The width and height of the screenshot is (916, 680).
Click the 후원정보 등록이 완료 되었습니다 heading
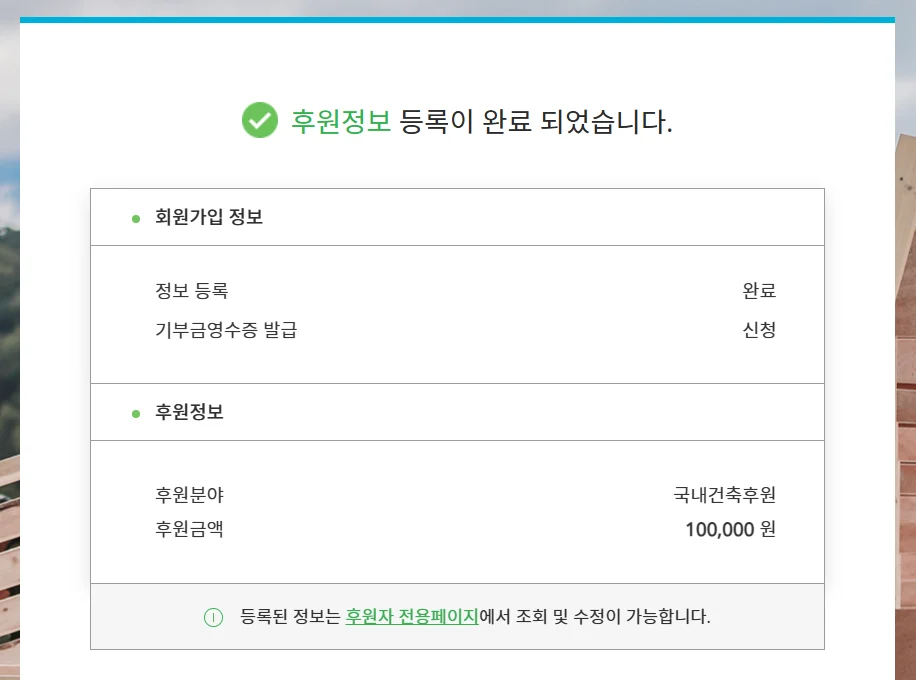(482, 121)
